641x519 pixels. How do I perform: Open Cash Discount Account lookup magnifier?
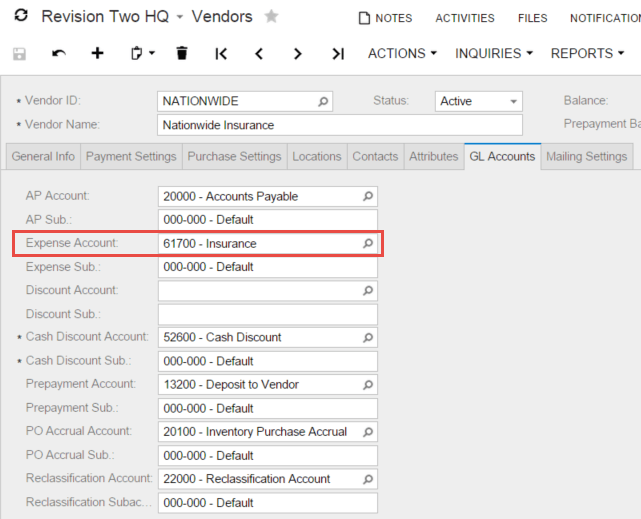pyautogui.click(x=368, y=338)
